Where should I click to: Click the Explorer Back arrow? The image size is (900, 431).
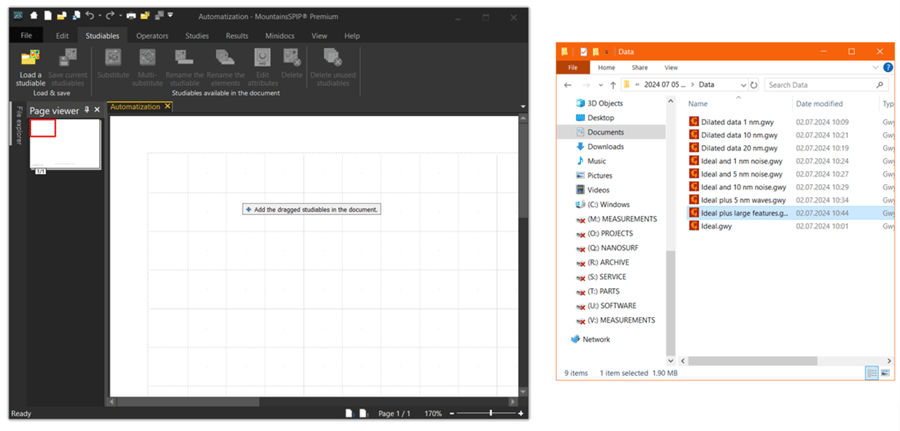tap(568, 85)
